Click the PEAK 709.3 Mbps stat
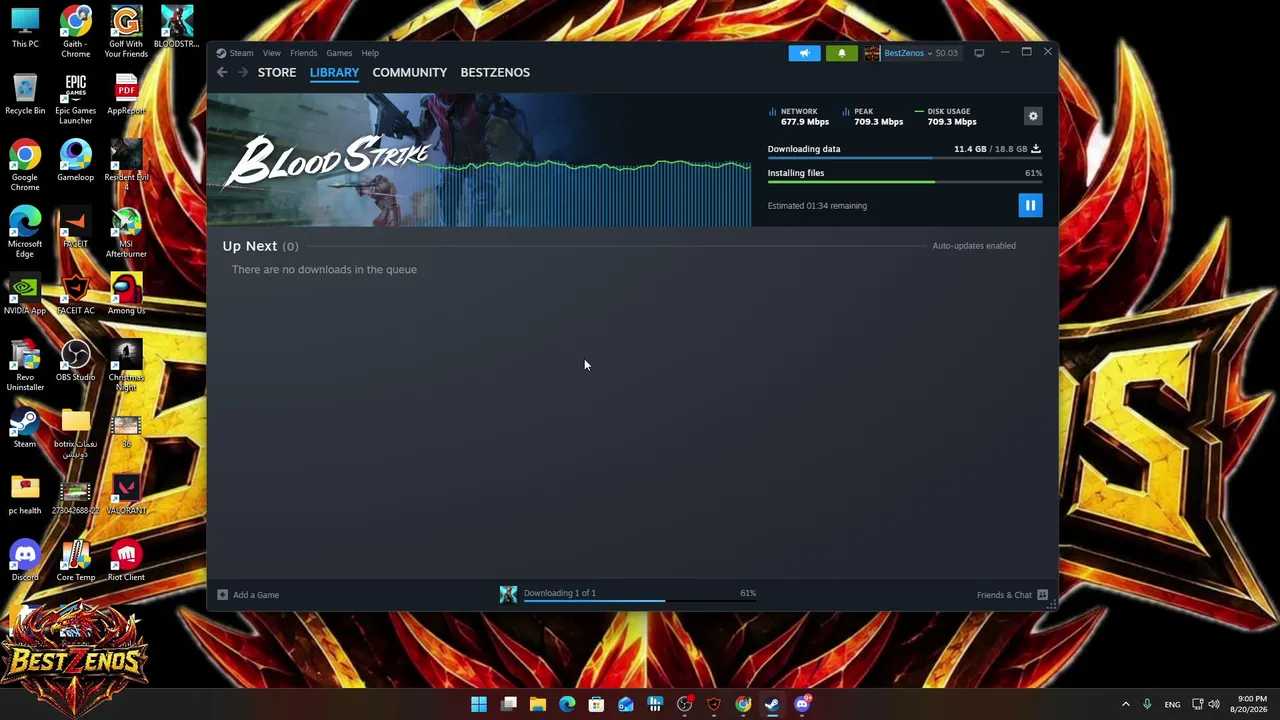Viewport: 1280px width, 720px height. [873, 117]
